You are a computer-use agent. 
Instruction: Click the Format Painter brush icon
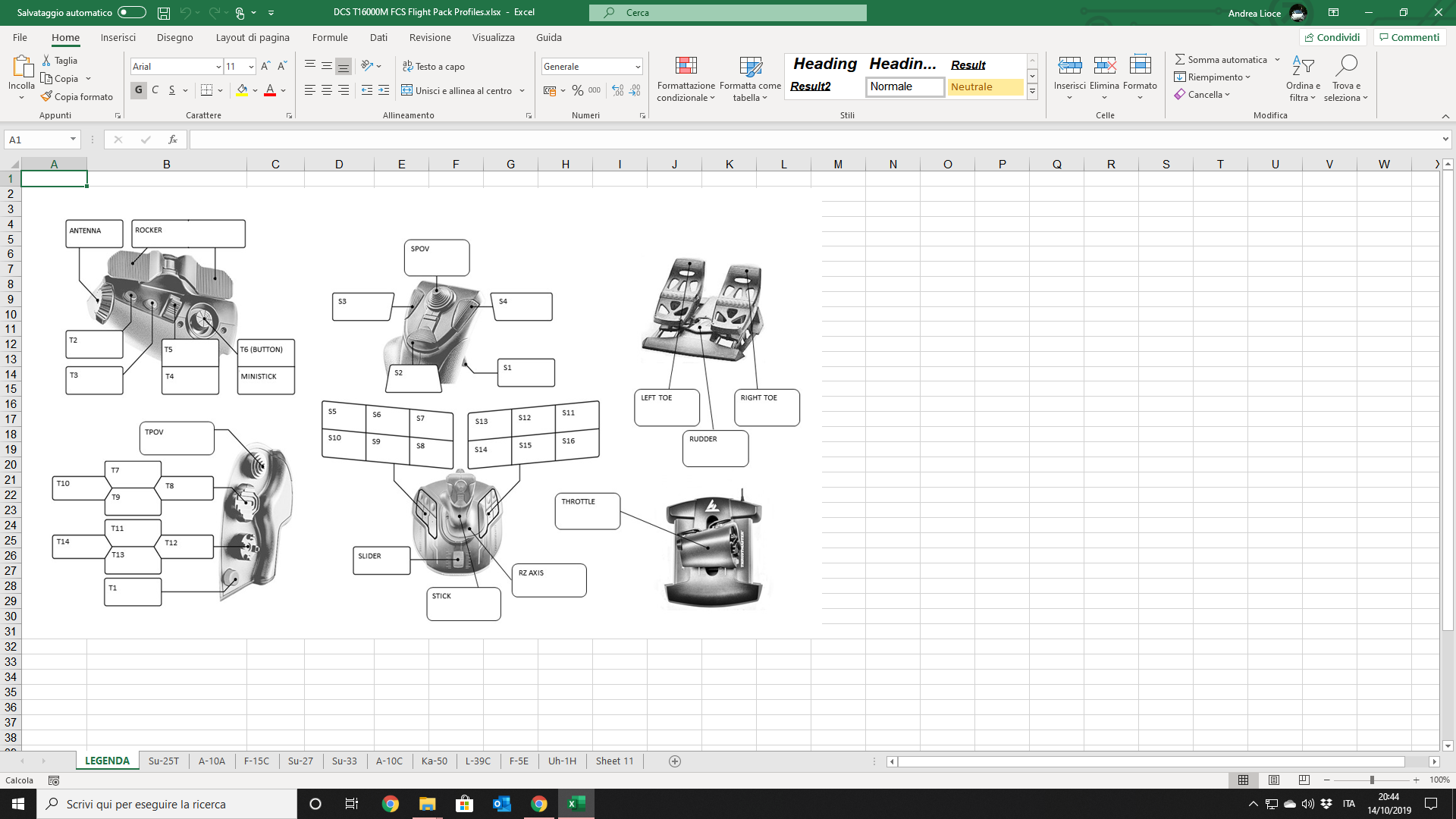pyautogui.click(x=47, y=96)
